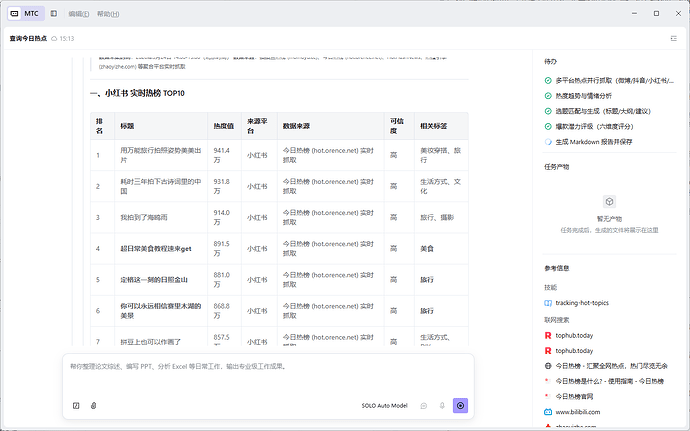Select the 爆款潜力评级 (六维度评分) todo text
Image resolution: width=690 pixels, height=431 pixels.
(x=594, y=127)
